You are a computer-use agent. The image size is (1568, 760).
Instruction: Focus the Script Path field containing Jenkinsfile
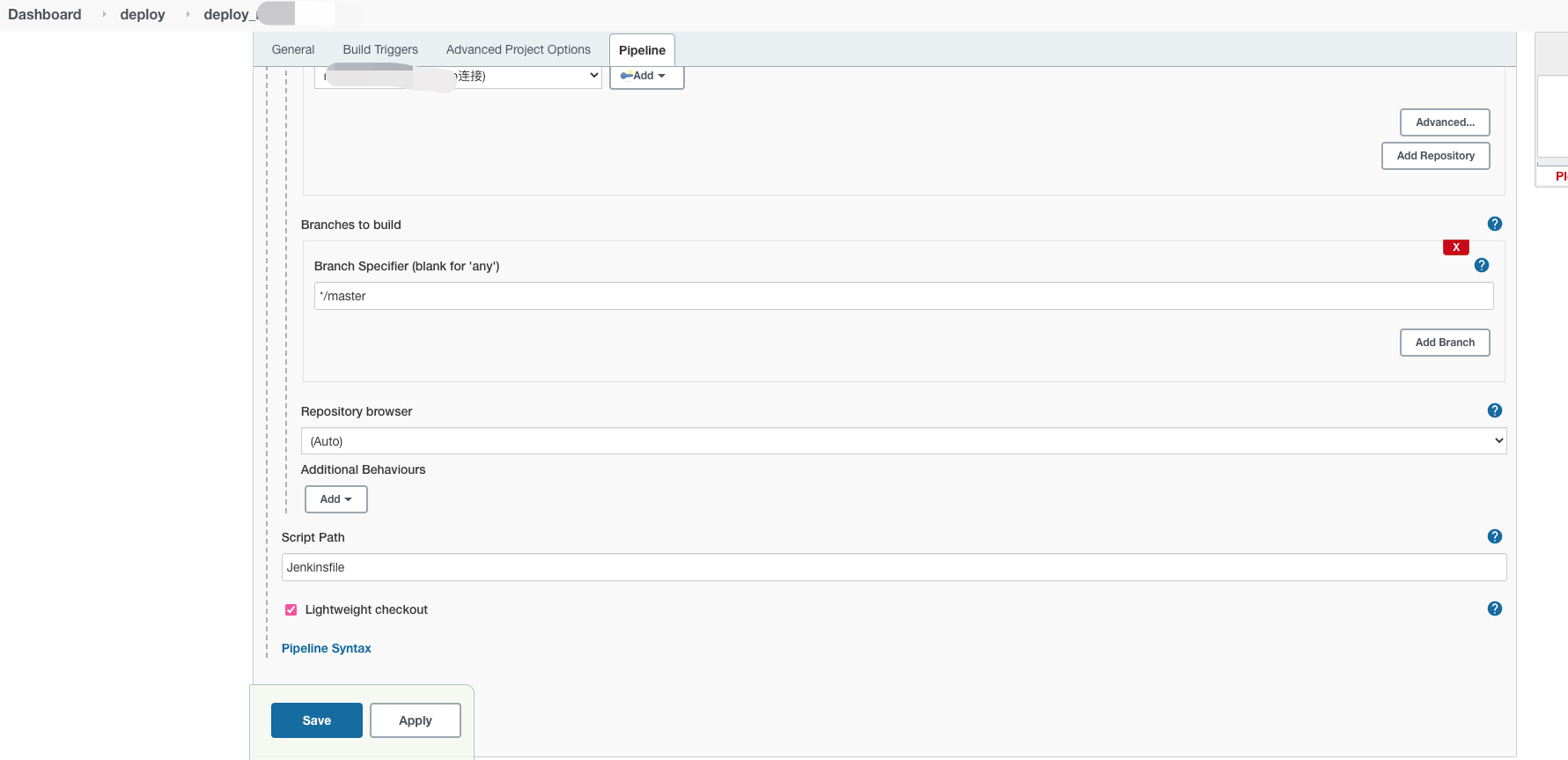pos(894,567)
